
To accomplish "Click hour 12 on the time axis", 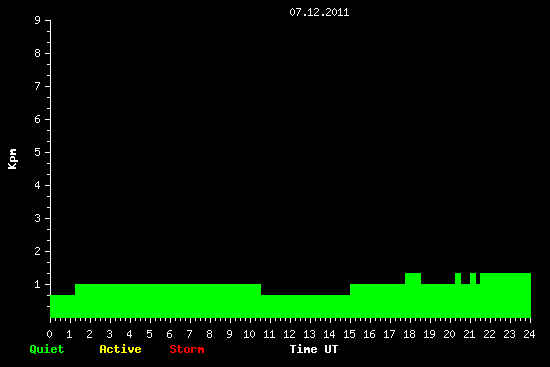I will (289, 334).
